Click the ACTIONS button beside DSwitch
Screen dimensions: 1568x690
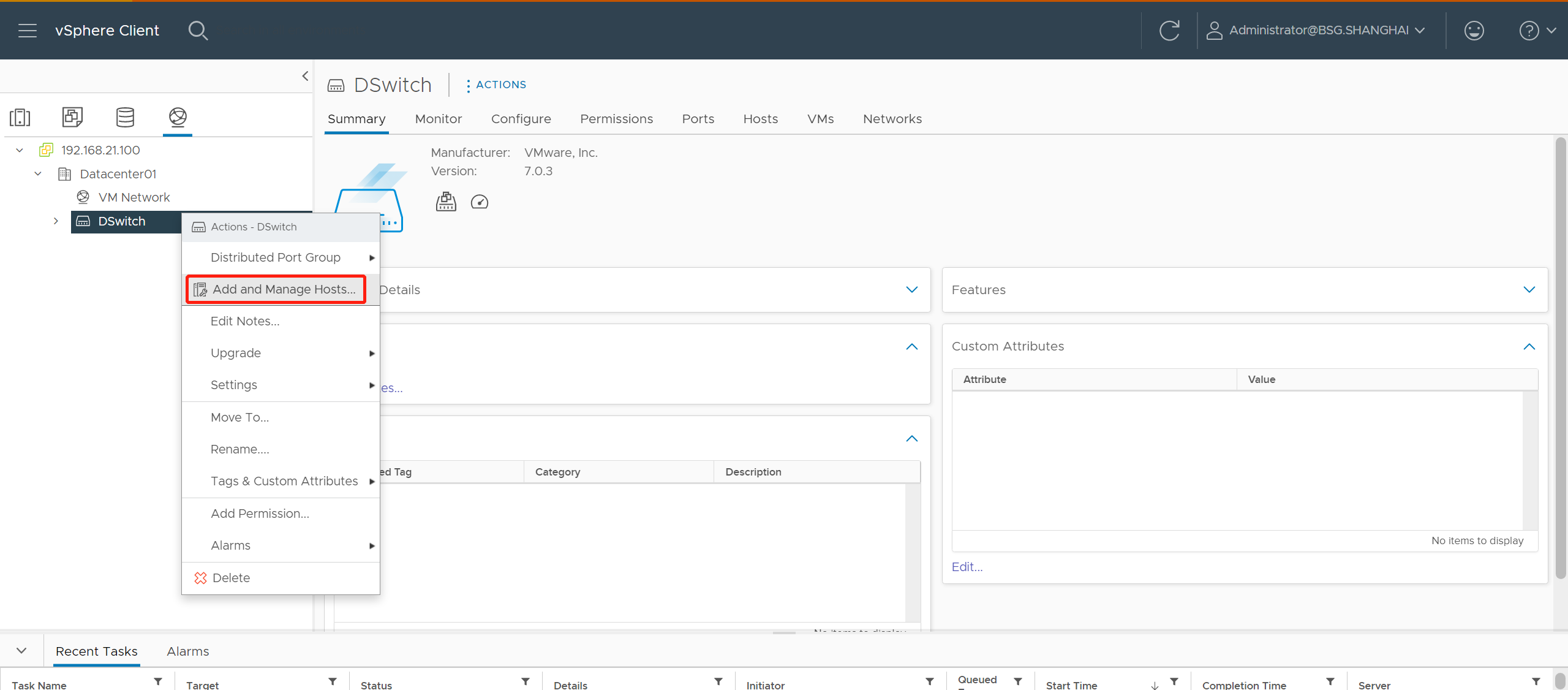[x=496, y=85]
